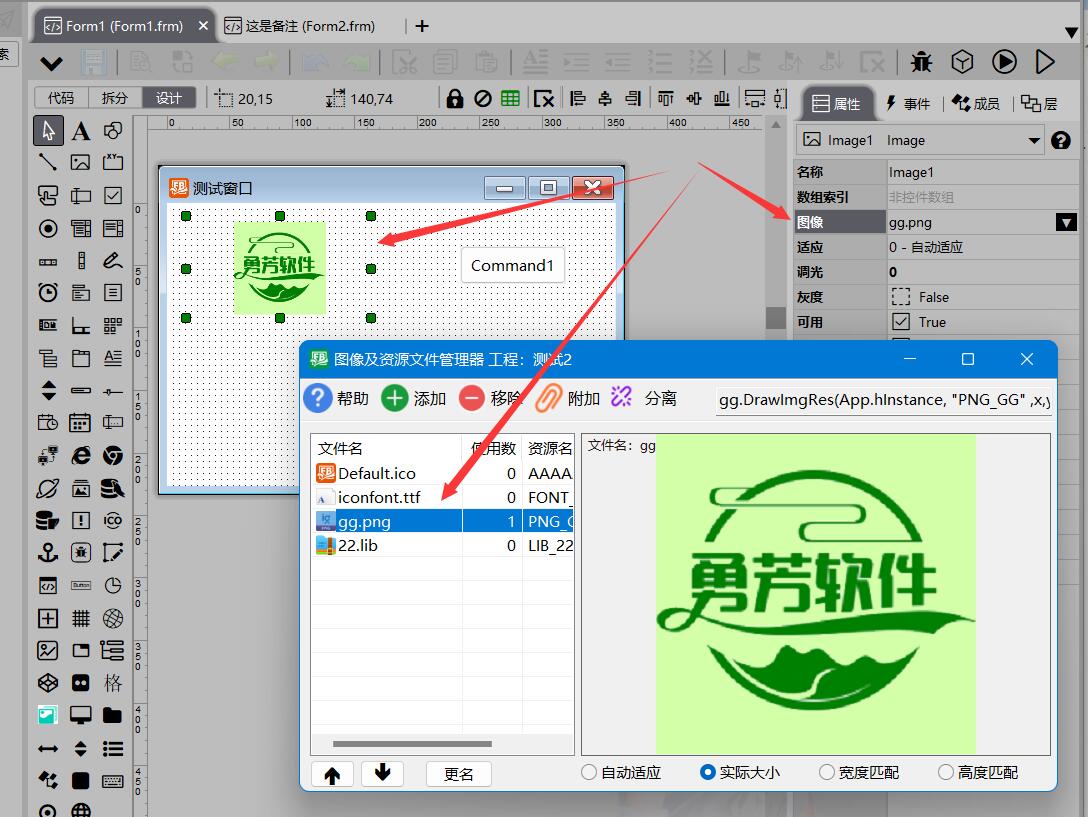Switch to the code view tab
Image resolution: width=1088 pixels, height=817 pixels.
tap(60, 98)
